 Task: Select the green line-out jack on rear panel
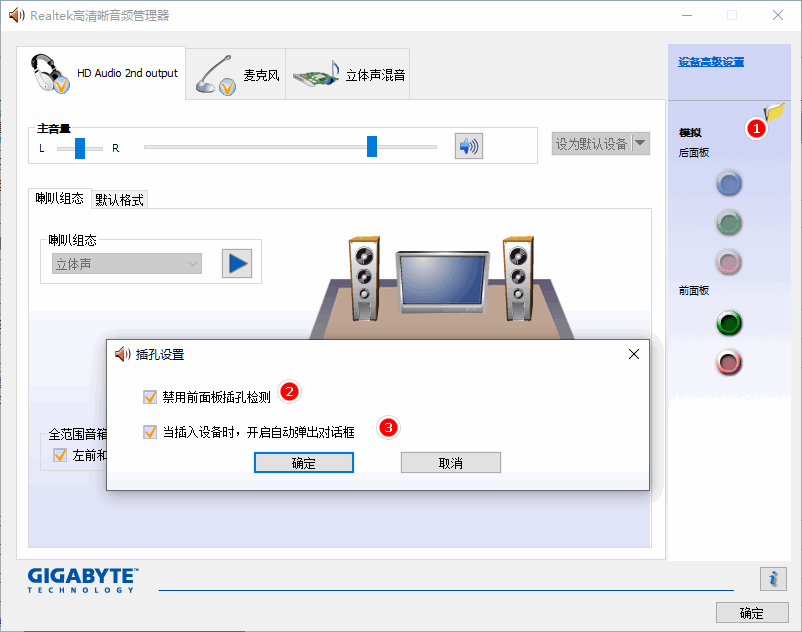pos(728,223)
